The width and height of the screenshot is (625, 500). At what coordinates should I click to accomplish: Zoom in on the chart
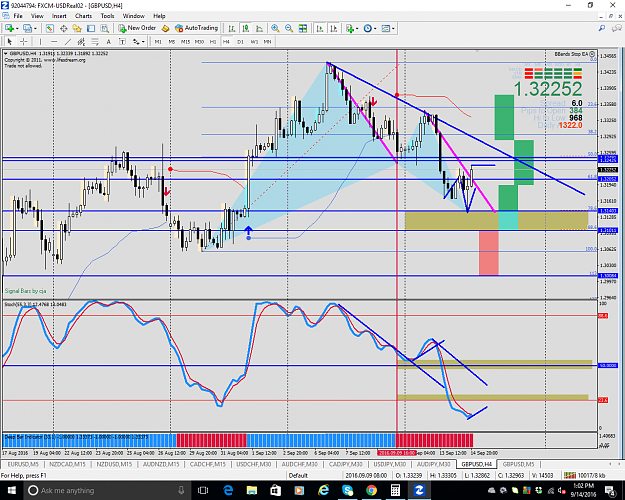(275, 28)
